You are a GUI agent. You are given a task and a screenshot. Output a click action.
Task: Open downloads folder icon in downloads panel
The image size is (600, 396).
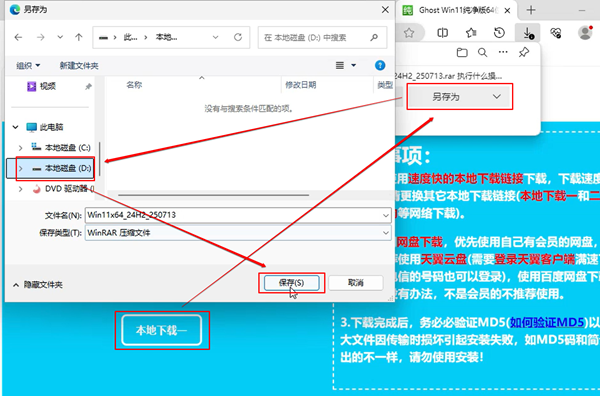pyautogui.click(x=462, y=52)
